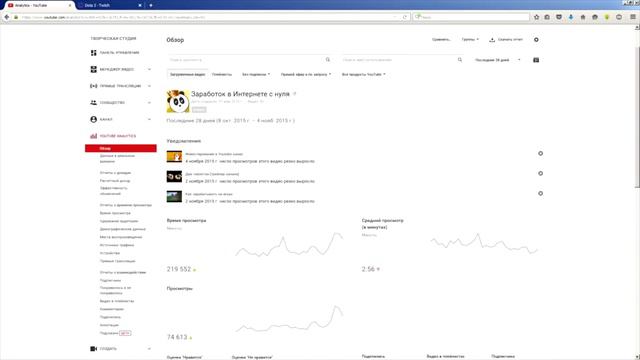Expand the Прямые трансляции section
Image resolution: width=640 pixels, height=360 pixels.
click(149, 86)
